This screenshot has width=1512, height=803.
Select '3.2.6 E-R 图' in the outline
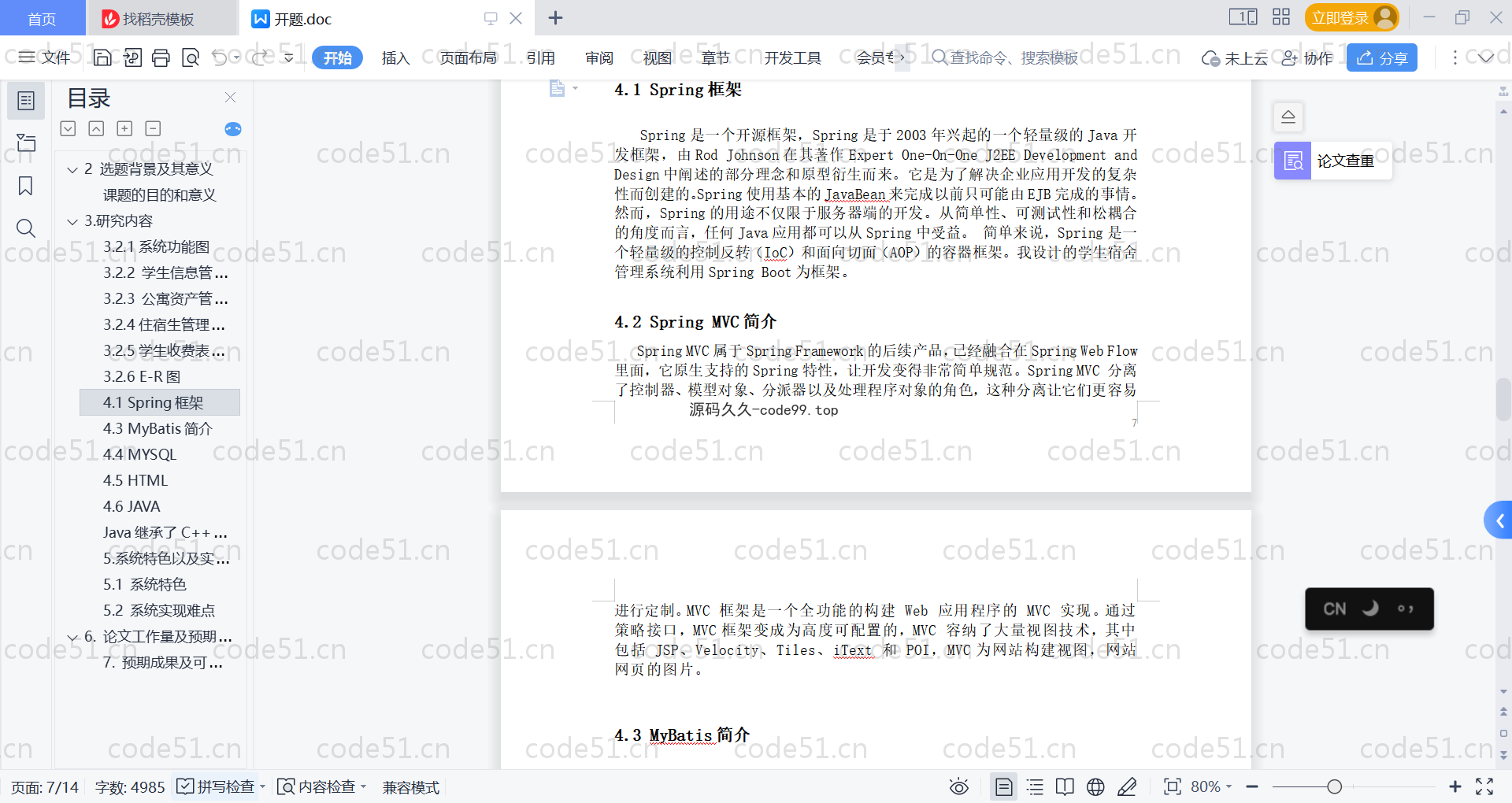point(142,377)
